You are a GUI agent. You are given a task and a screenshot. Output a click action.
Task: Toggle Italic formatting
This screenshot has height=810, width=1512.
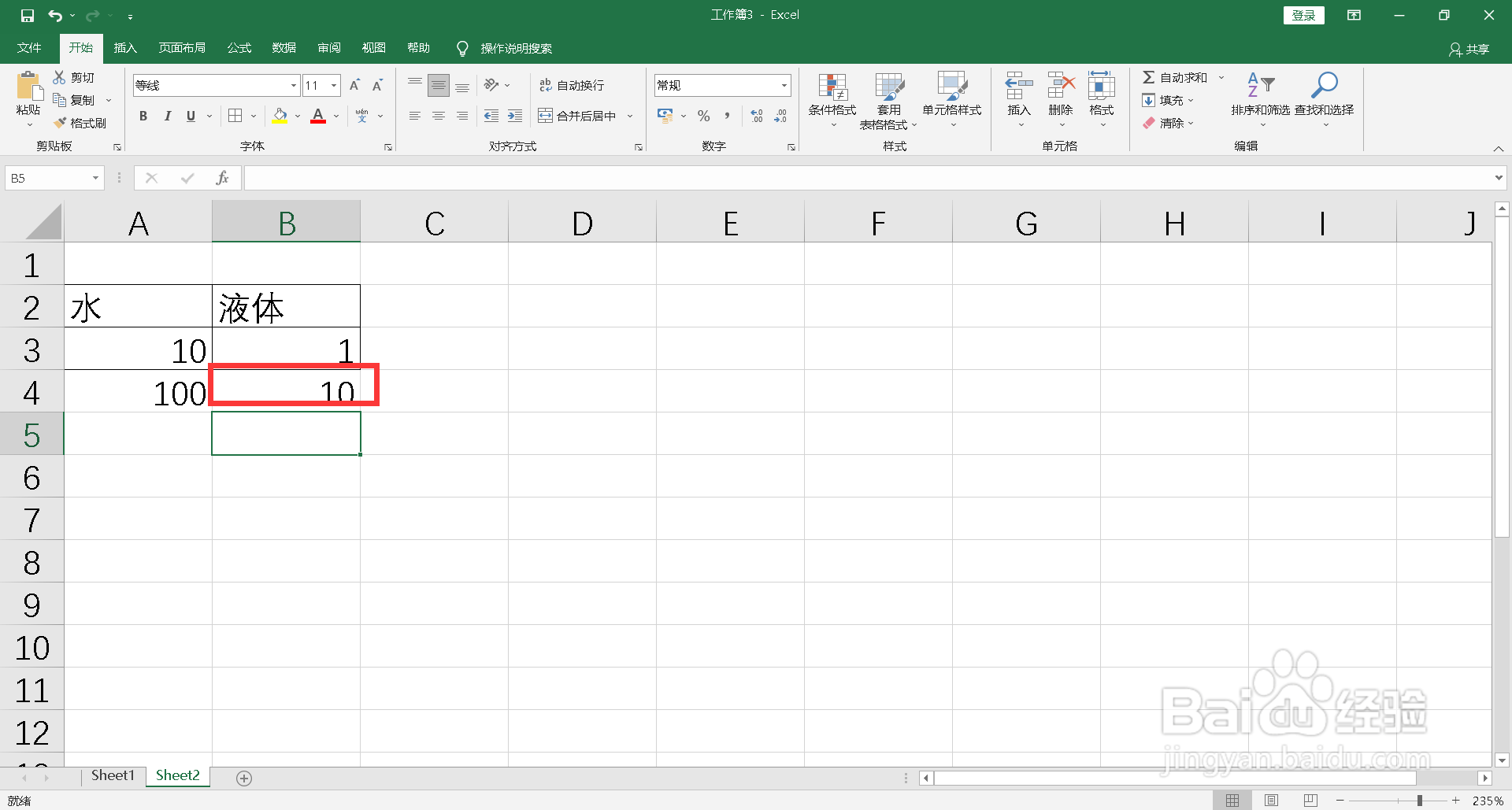click(x=167, y=116)
